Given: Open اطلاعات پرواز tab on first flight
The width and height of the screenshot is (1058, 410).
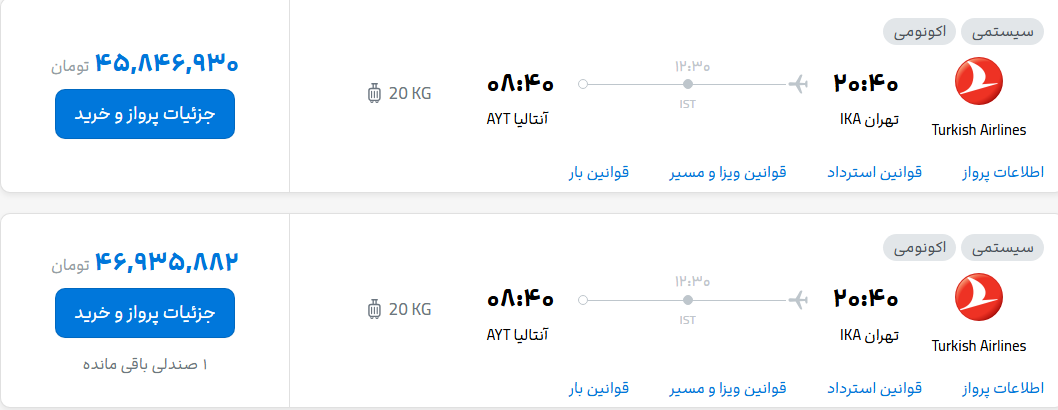Looking at the screenshot, I should click(x=1002, y=173).
